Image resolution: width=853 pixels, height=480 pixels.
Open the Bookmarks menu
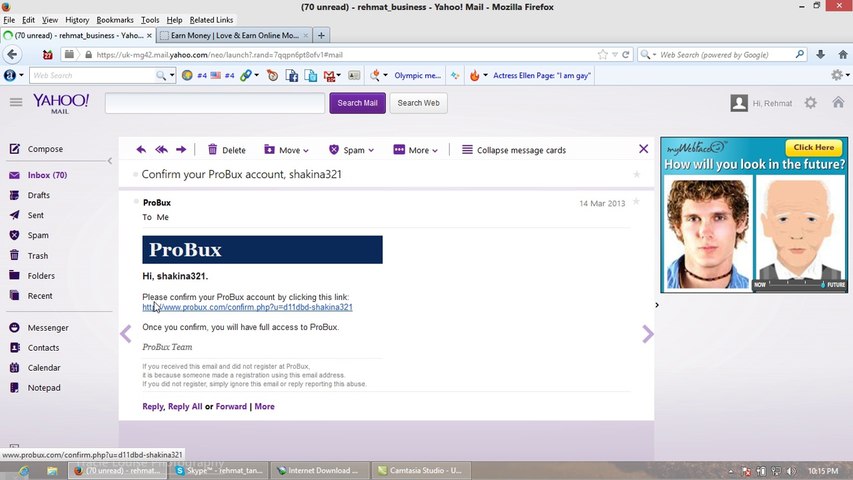(115, 20)
